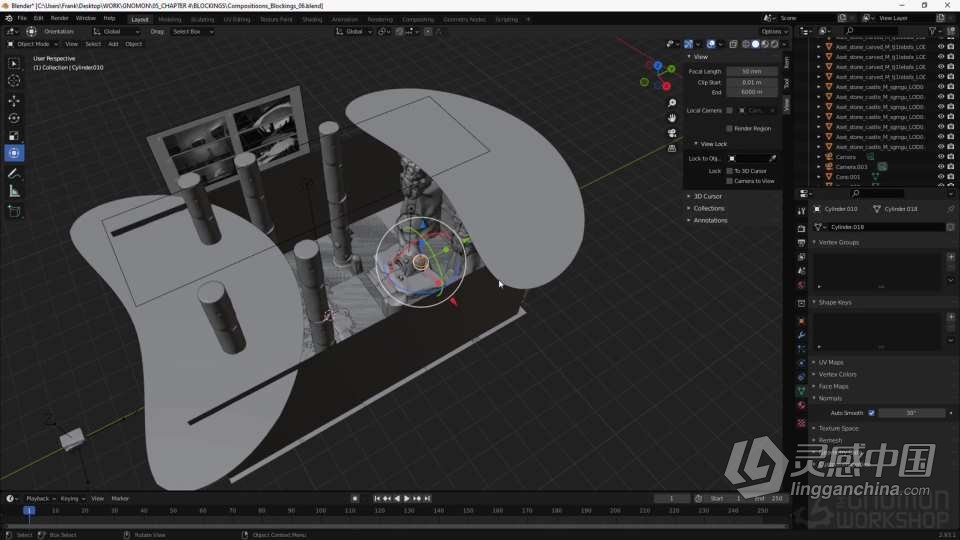Viewport: 960px width, 540px height.
Task: Tick Camera to View checkbox
Action: tap(729, 181)
